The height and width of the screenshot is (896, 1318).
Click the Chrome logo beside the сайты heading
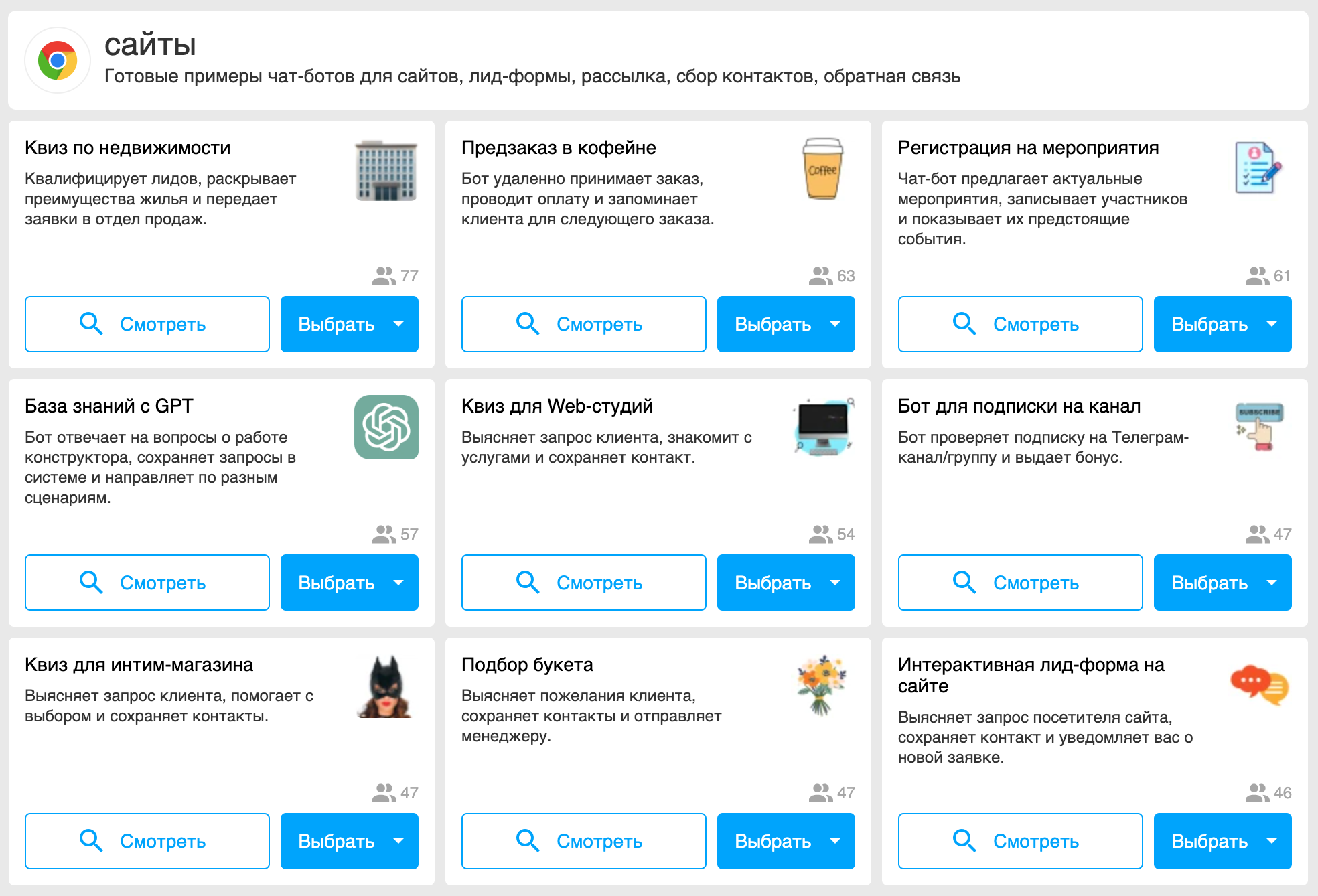[58, 60]
